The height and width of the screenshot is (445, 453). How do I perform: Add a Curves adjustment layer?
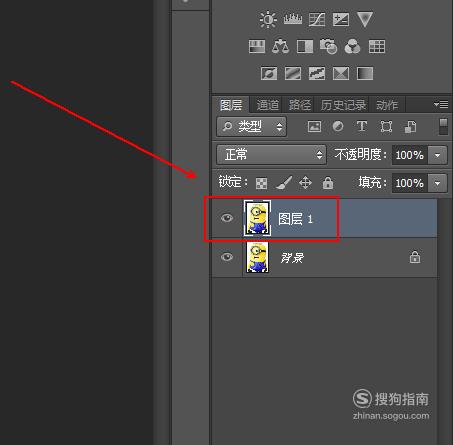pyautogui.click(x=317, y=19)
